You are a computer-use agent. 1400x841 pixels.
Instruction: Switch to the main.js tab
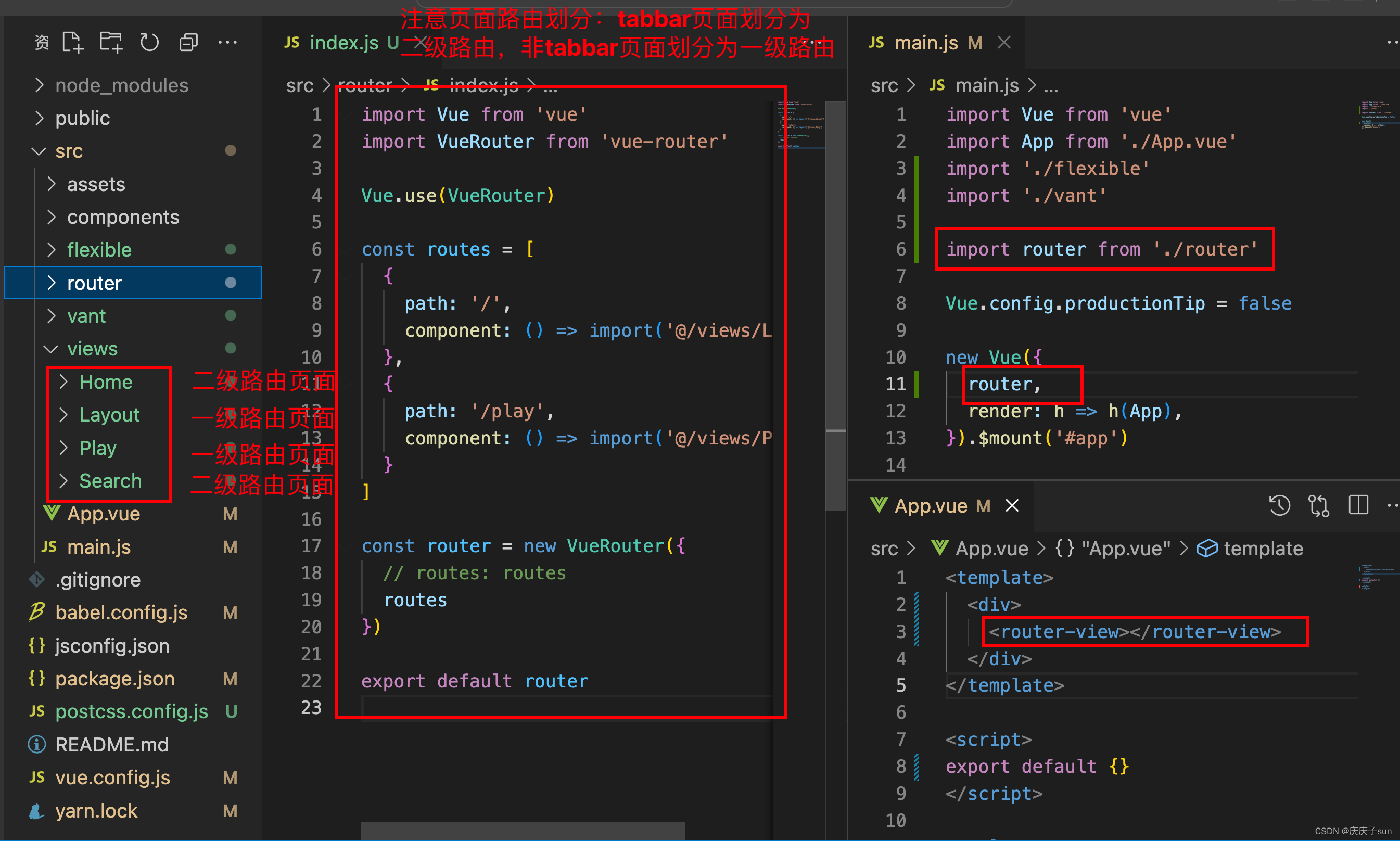[925, 42]
